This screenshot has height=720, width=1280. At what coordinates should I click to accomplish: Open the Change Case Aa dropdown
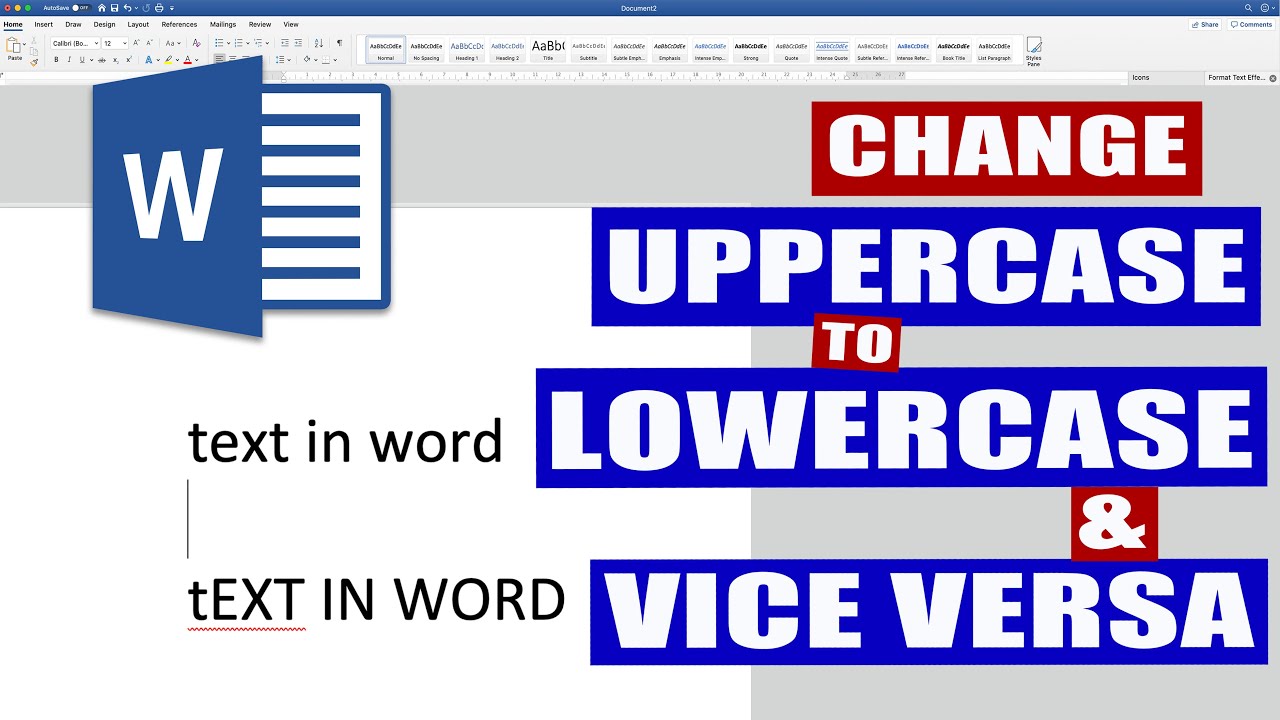[173, 43]
